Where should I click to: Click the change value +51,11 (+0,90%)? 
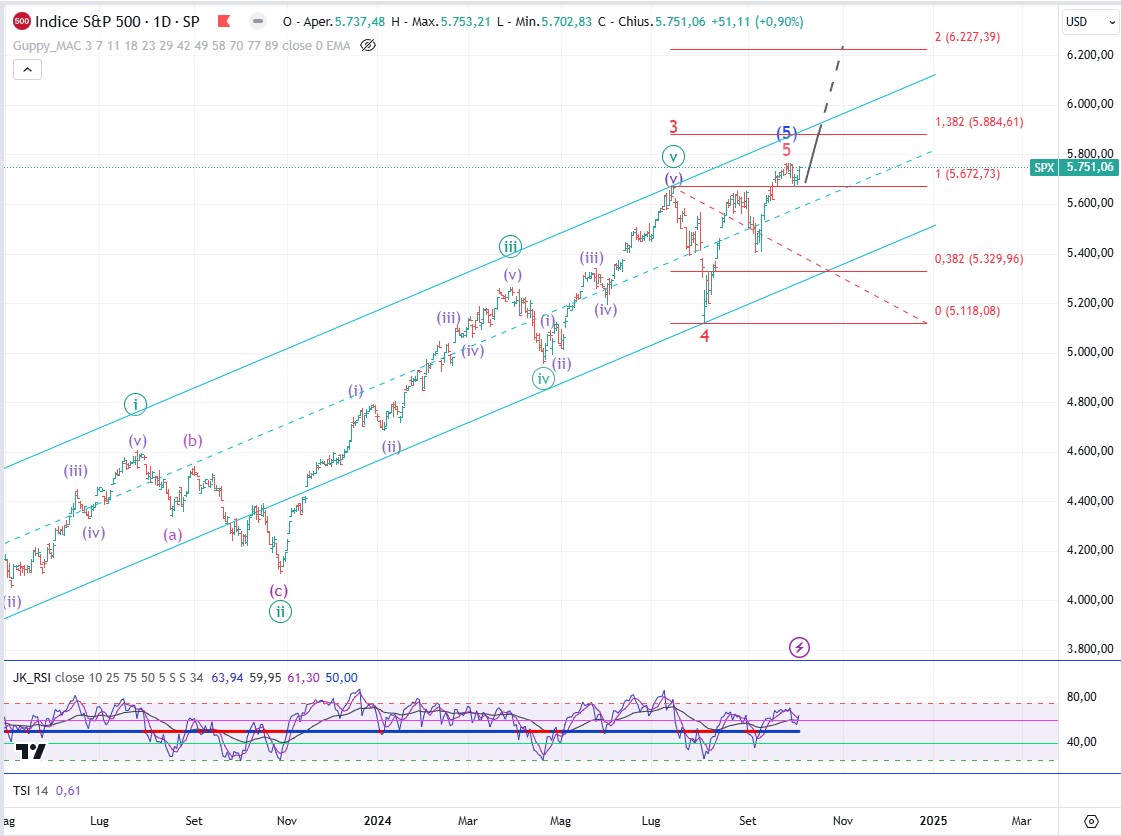coord(757,21)
